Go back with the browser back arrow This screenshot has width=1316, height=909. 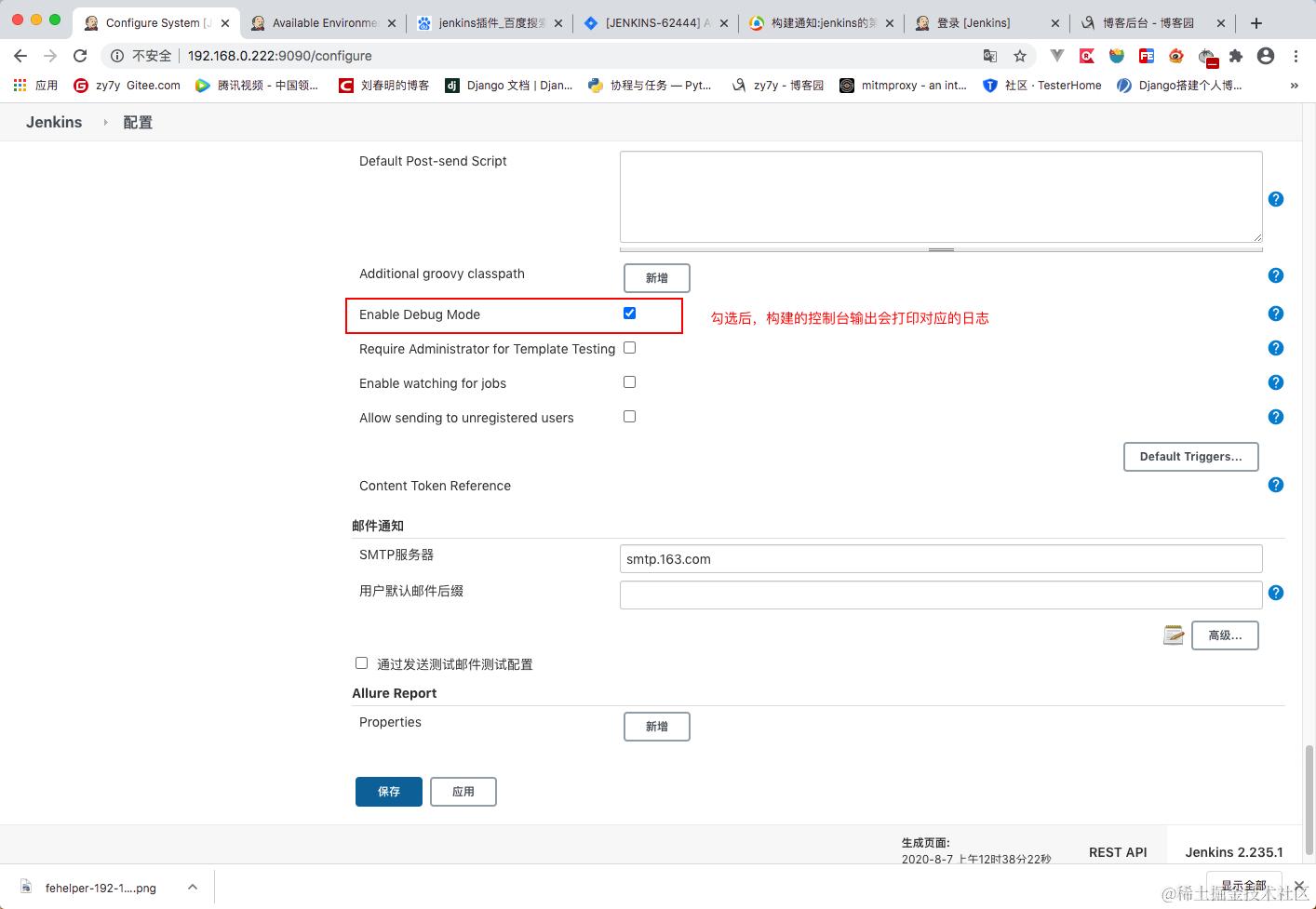(20, 56)
